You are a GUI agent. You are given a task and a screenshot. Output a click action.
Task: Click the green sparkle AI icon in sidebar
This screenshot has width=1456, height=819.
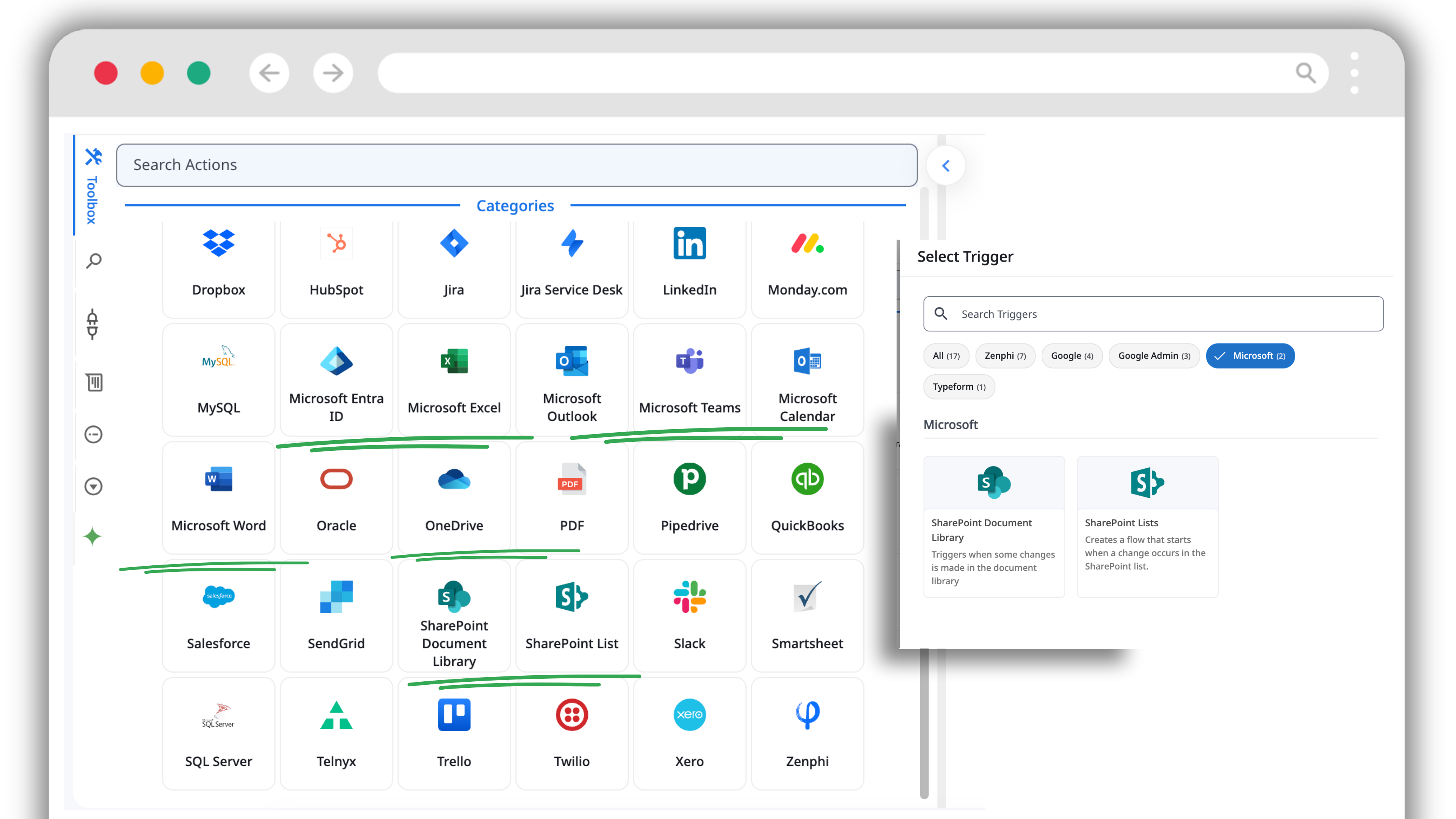point(93,536)
